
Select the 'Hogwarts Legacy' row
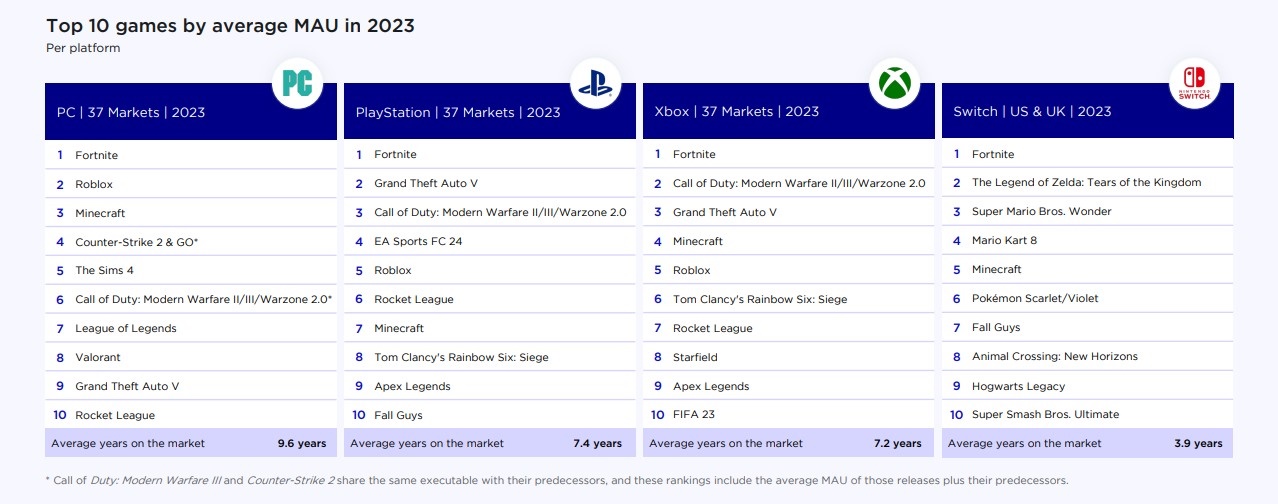[1087, 385]
